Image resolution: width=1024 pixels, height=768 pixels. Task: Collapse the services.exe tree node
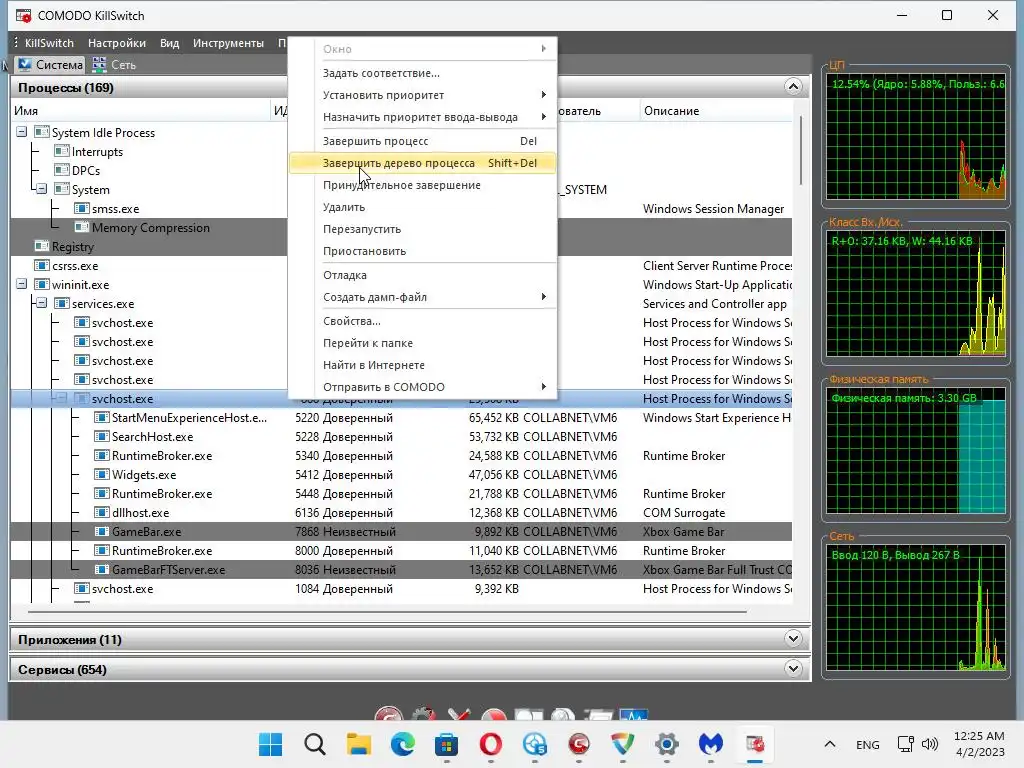pos(41,303)
